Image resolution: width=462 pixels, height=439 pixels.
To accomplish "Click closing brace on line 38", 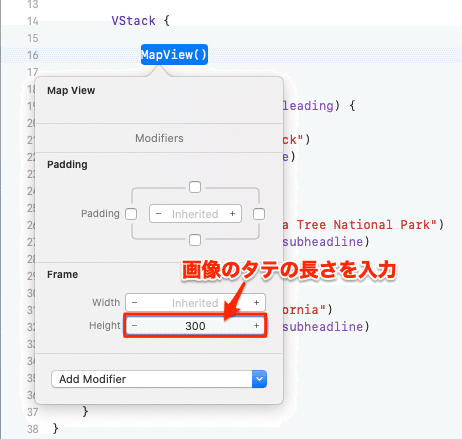I will click(x=55, y=428).
